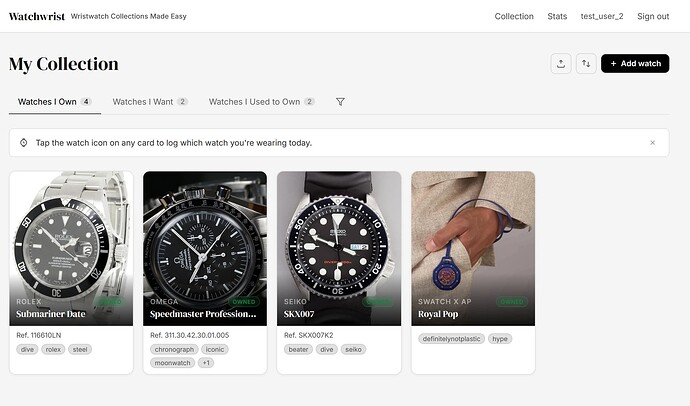Click the watch icon in tip banner
The image size is (690, 406).
coord(24,143)
